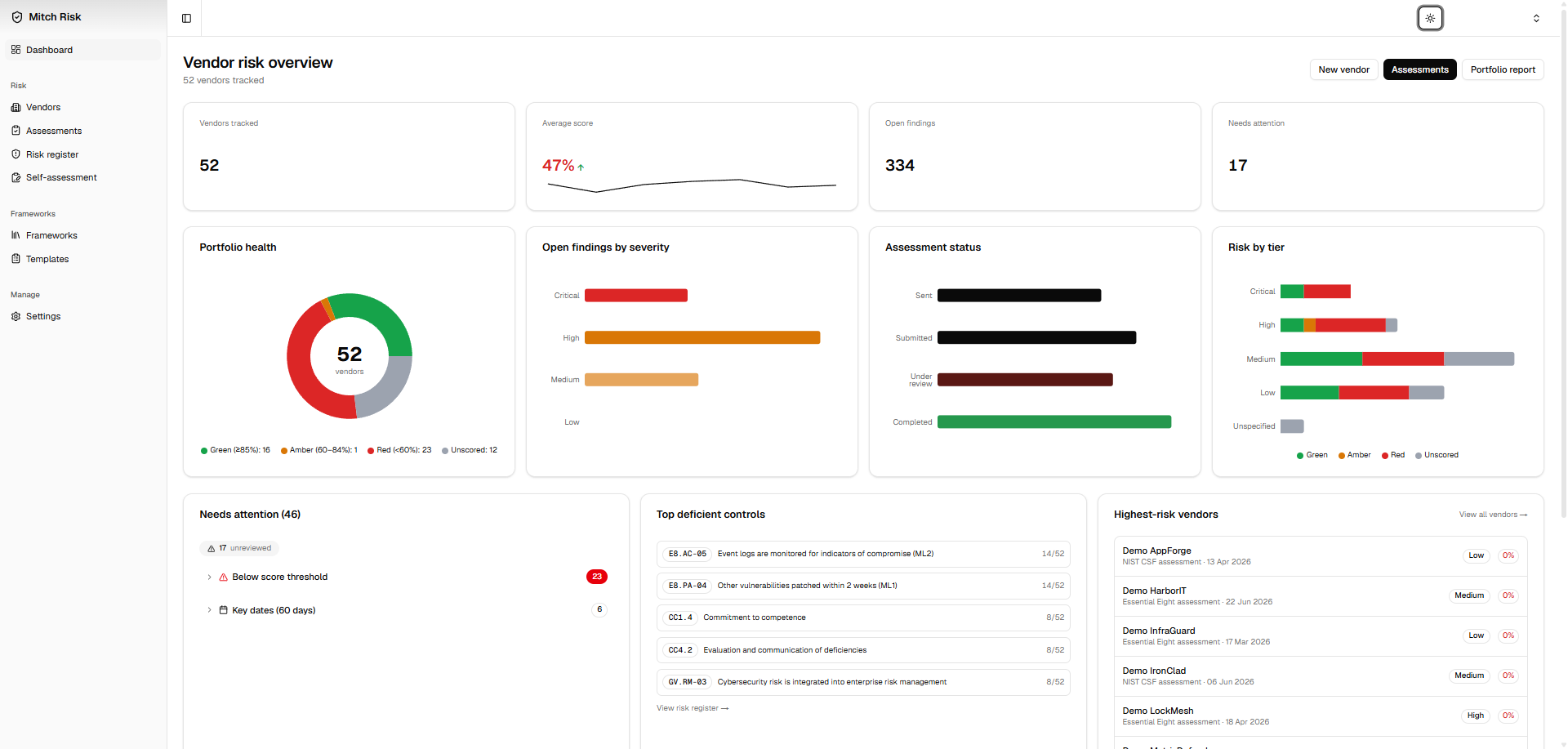Click the orange High severity bar
This screenshot has height=749, width=1568.
(702, 337)
